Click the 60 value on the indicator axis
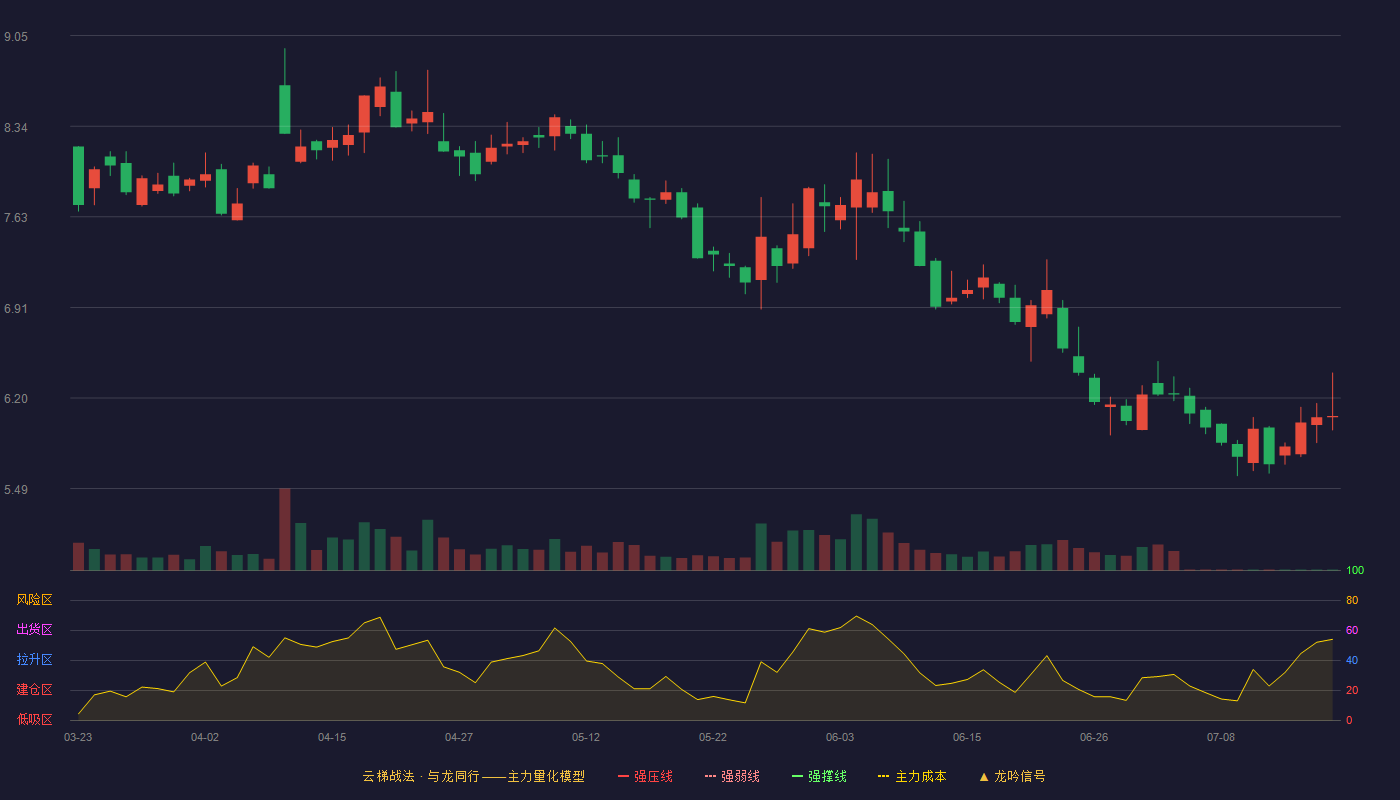The width and height of the screenshot is (1400, 800). tap(1352, 631)
